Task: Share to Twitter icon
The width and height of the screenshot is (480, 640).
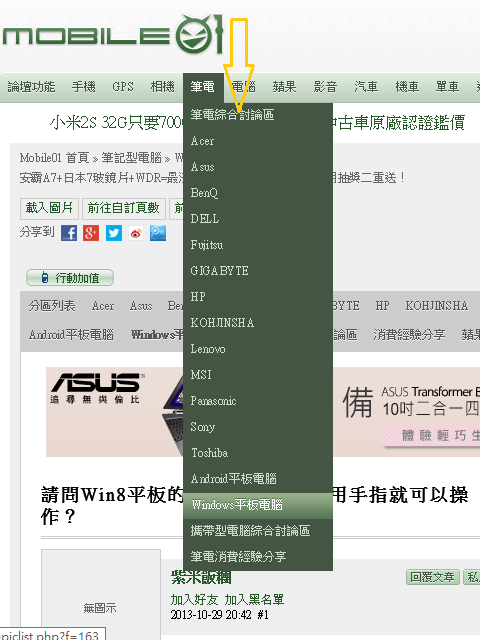Action: [113, 233]
